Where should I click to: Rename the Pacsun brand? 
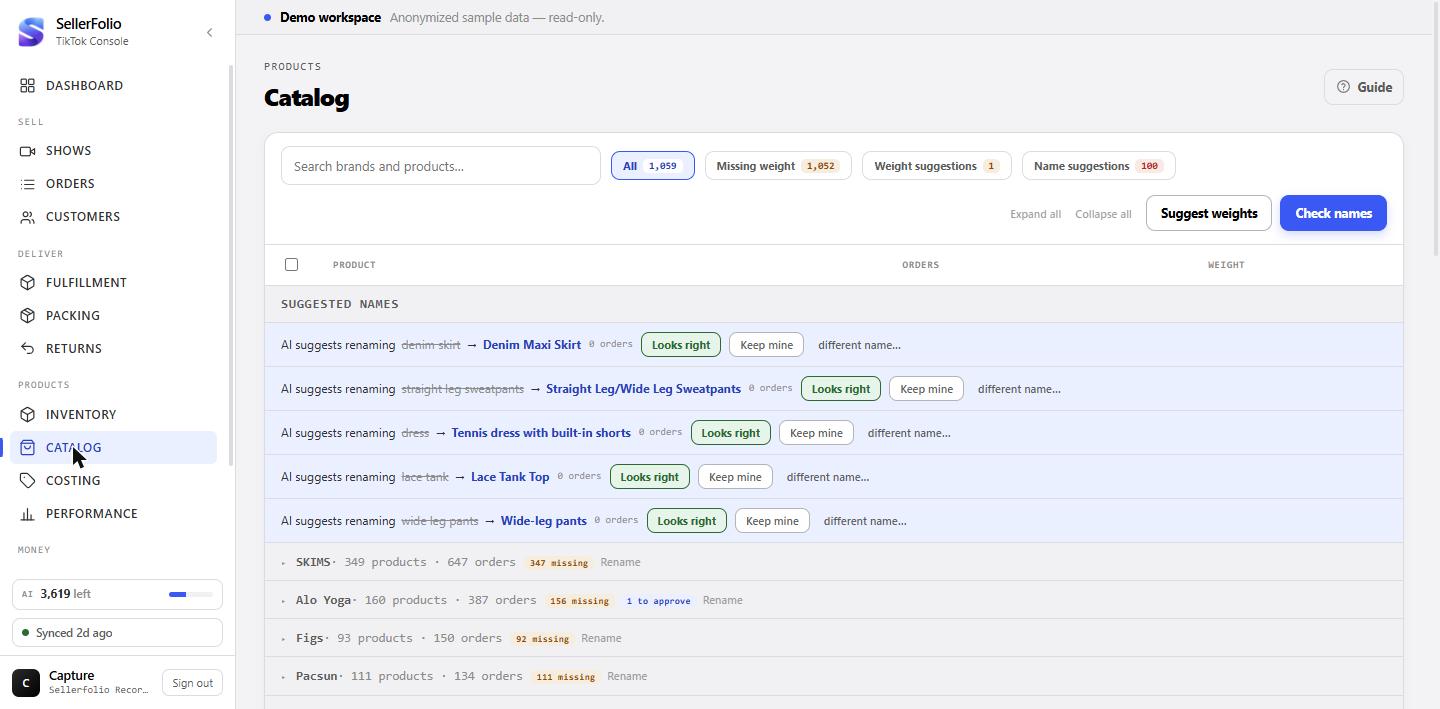(x=627, y=677)
